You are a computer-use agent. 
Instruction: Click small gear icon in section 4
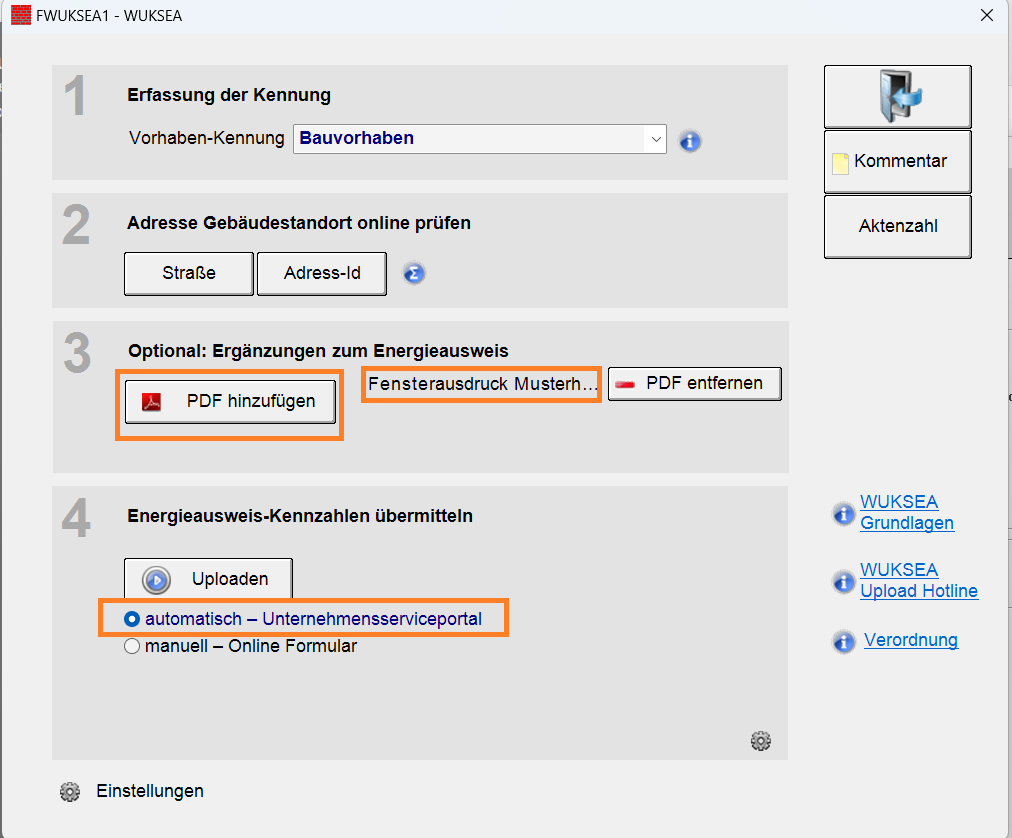[x=761, y=741]
